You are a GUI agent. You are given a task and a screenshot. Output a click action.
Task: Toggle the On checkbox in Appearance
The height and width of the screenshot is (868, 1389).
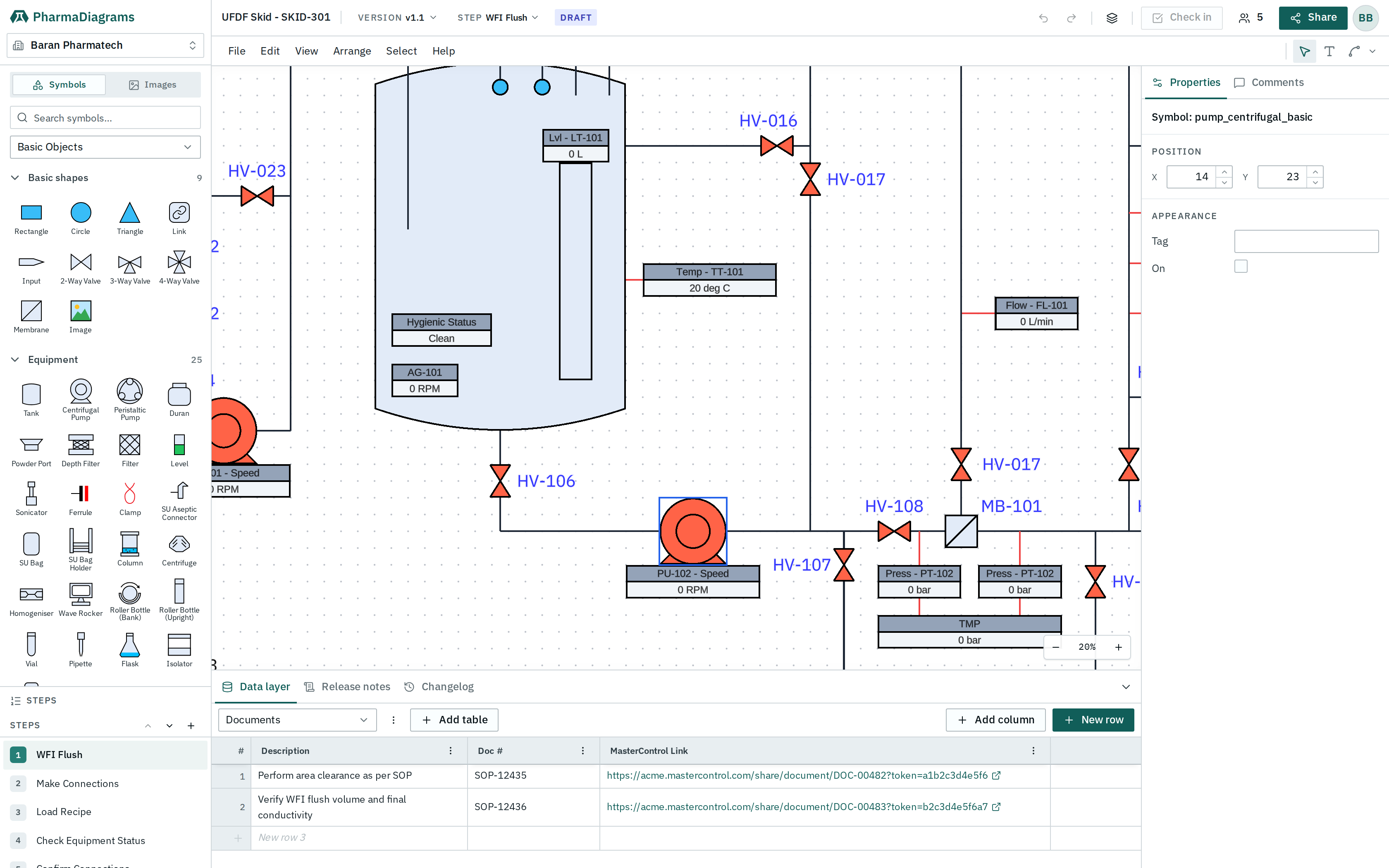click(1241, 266)
